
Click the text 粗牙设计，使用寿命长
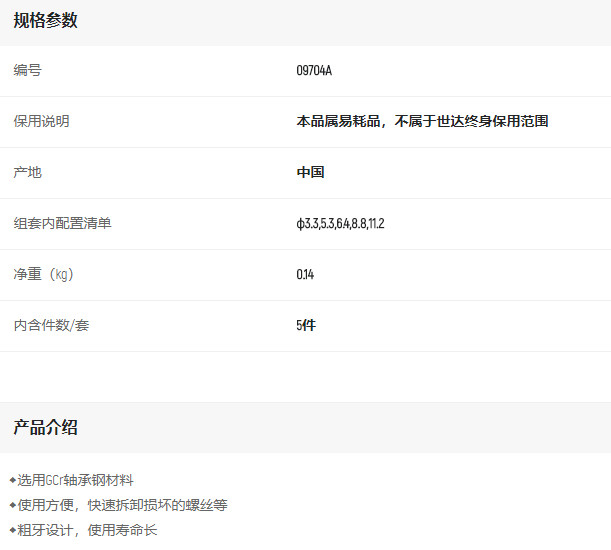click(x=88, y=530)
